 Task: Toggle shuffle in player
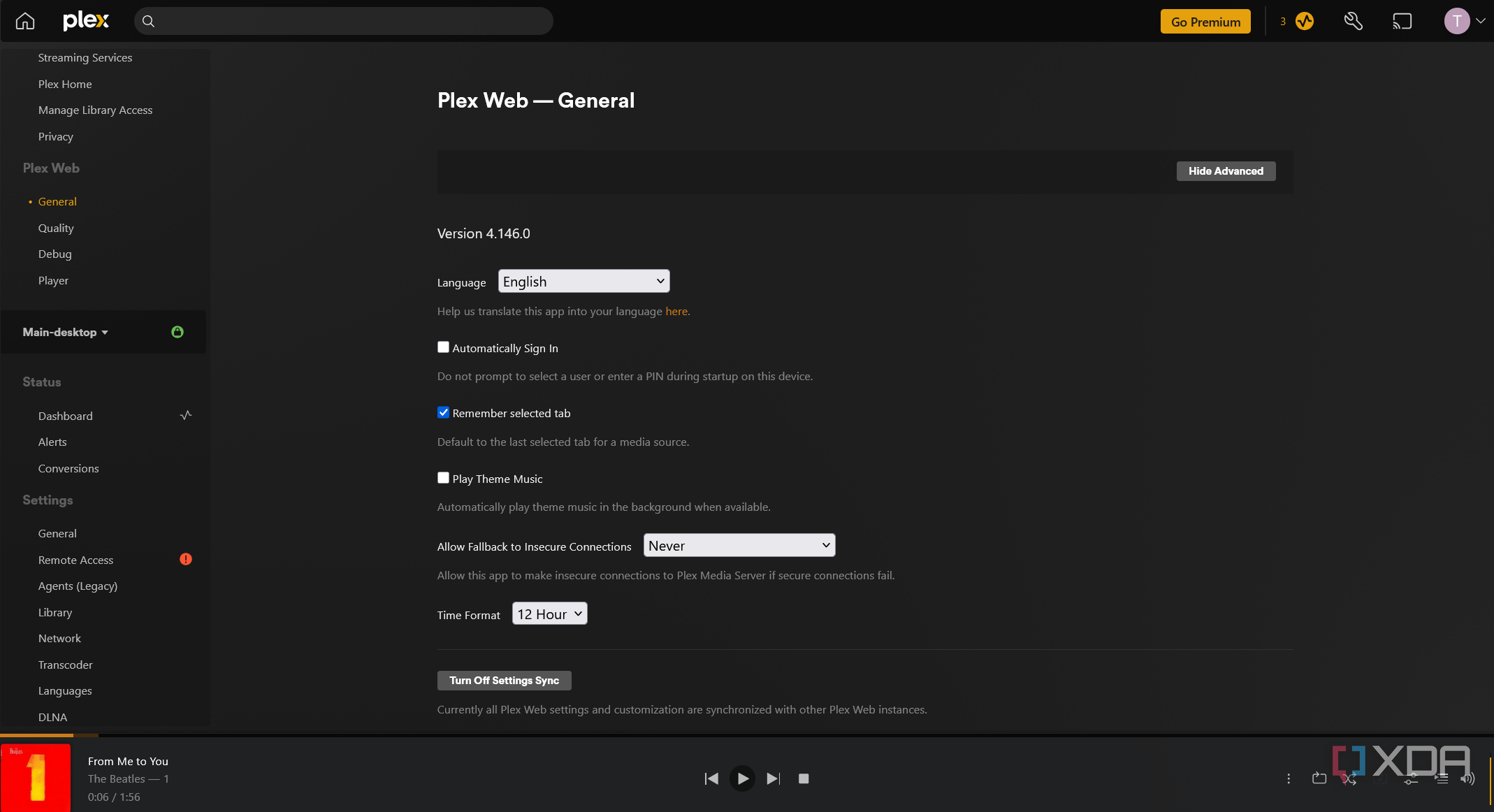(x=1350, y=778)
